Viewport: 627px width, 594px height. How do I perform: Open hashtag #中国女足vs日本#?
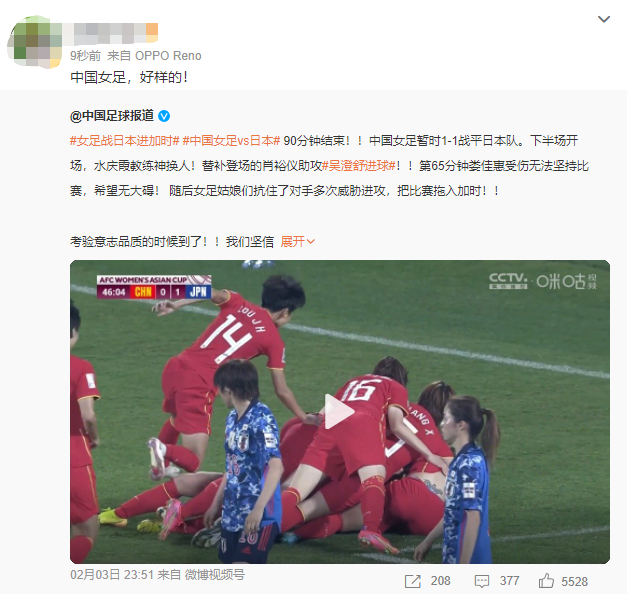[231, 141]
